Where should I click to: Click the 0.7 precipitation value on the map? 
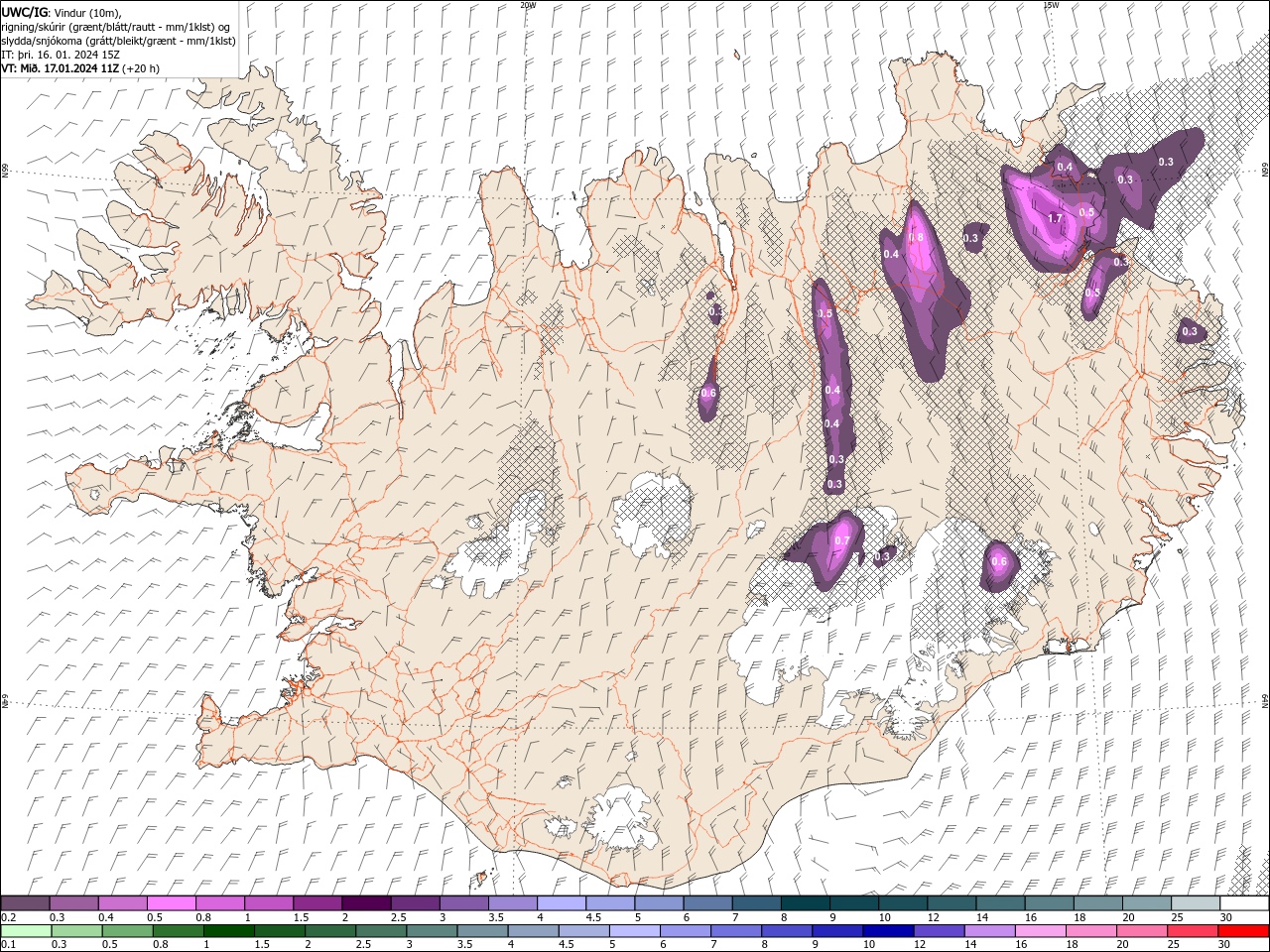842,540
